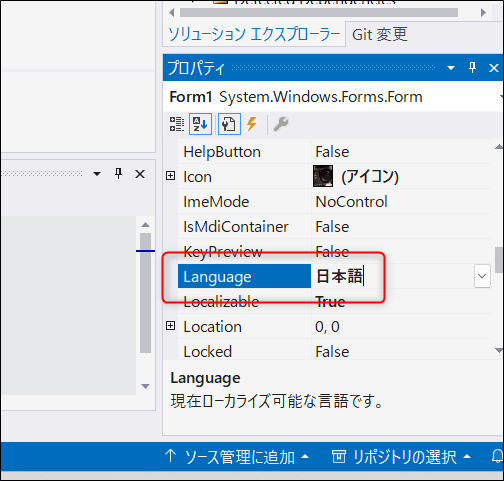Click the left panel vertical scroll-down arrow
This screenshot has height=481, width=504.
(x=145, y=386)
